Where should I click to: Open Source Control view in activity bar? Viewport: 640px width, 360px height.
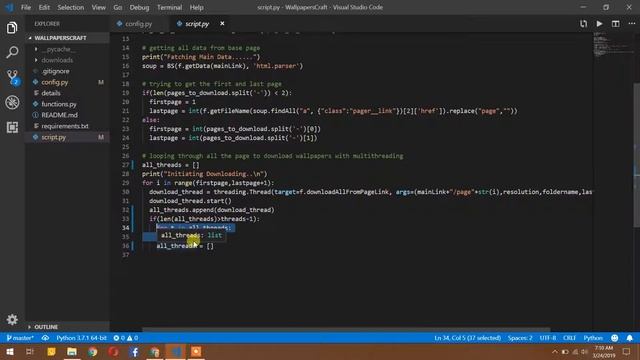pyautogui.click(x=12, y=77)
